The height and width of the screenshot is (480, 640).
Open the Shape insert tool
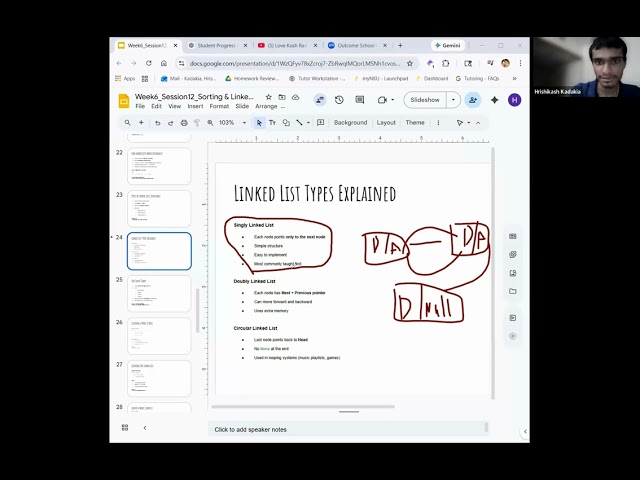point(286,123)
